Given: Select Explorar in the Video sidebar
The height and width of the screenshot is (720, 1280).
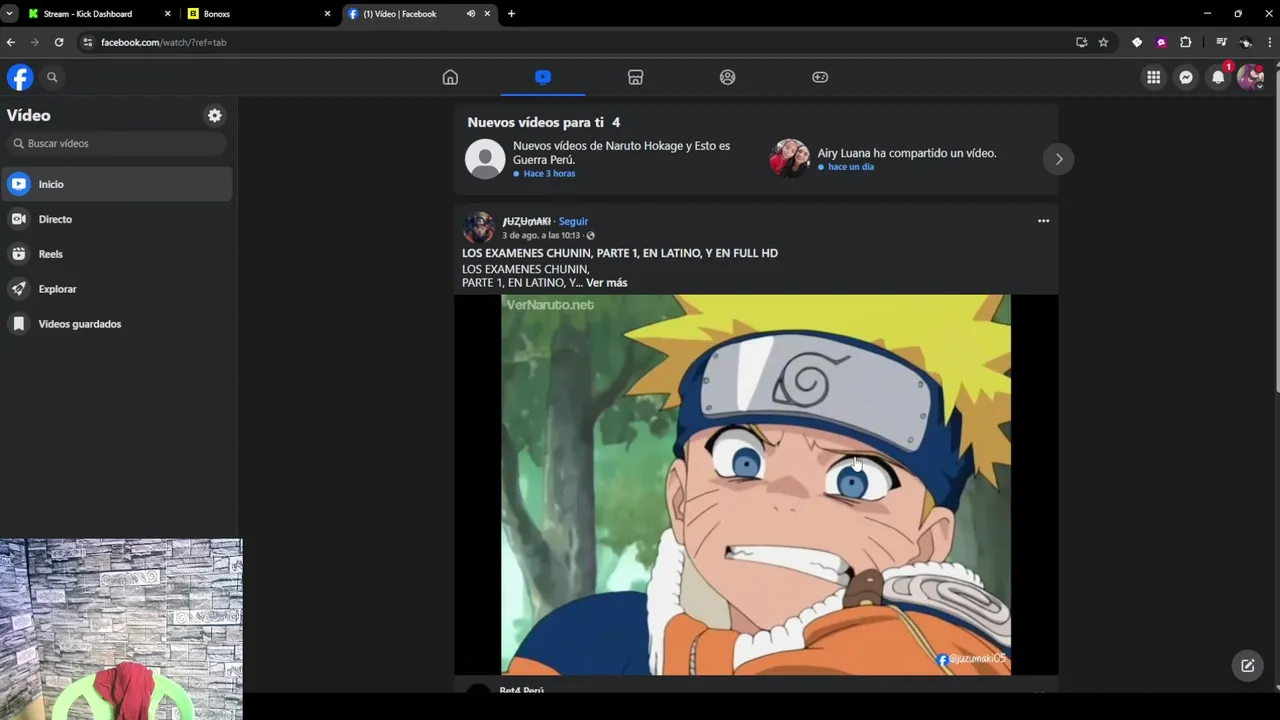Looking at the screenshot, I should pos(118,289).
